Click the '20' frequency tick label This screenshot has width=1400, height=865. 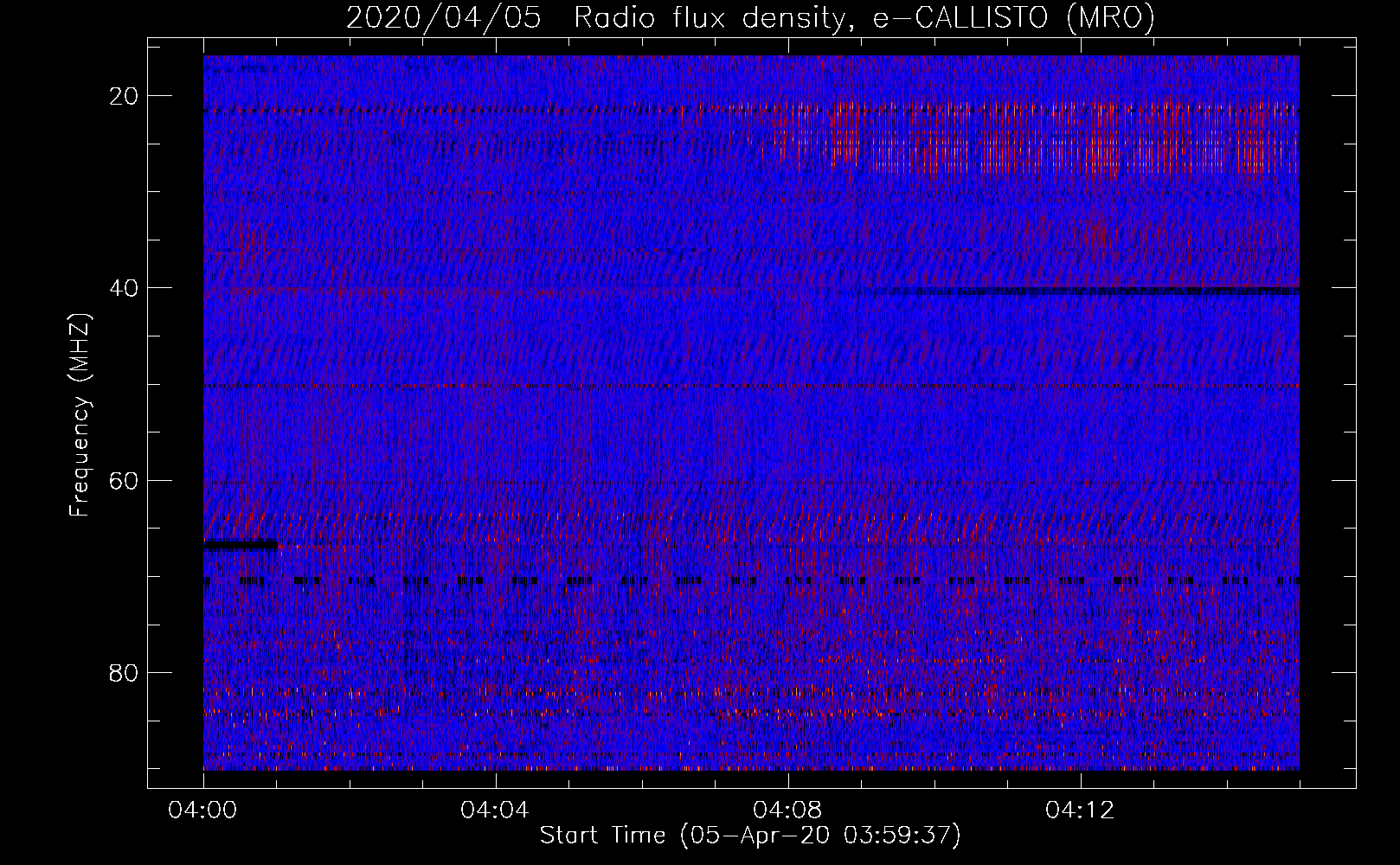click(x=125, y=96)
